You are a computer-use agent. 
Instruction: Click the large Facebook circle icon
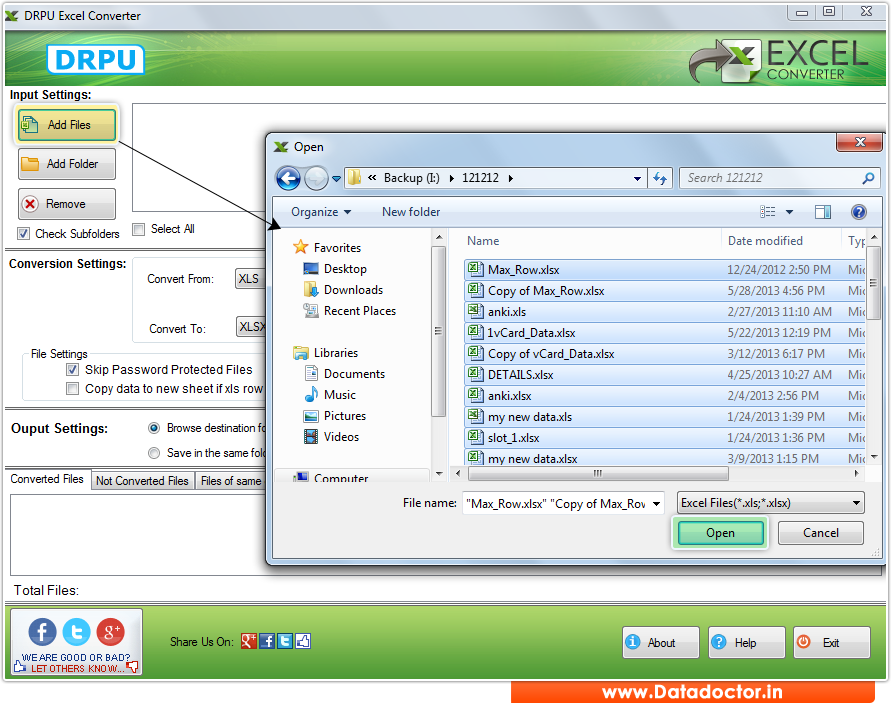(x=43, y=632)
